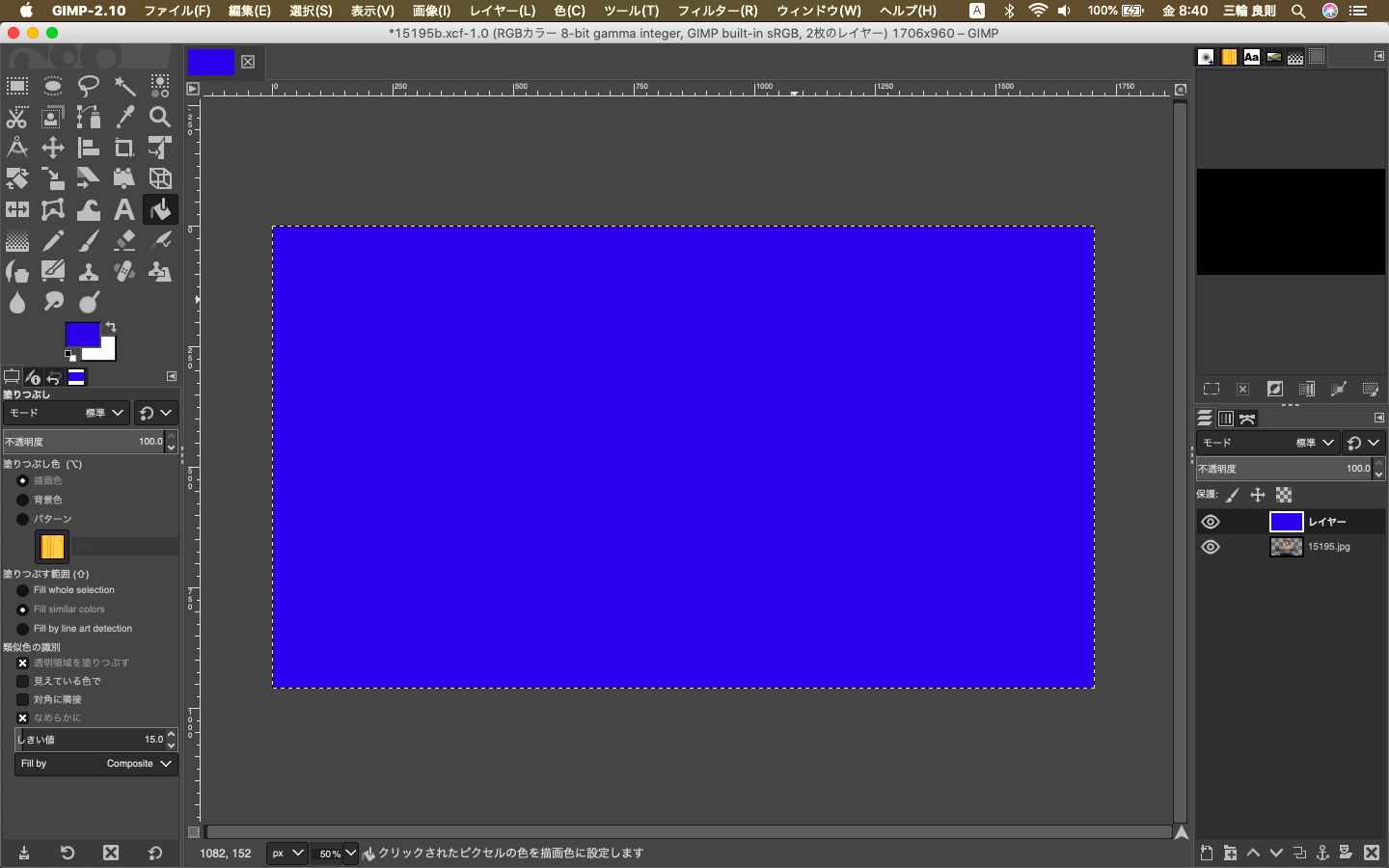Open the 'Fill by Composite' dropdown
The width and height of the screenshot is (1389, 868).
pos(96,764)
